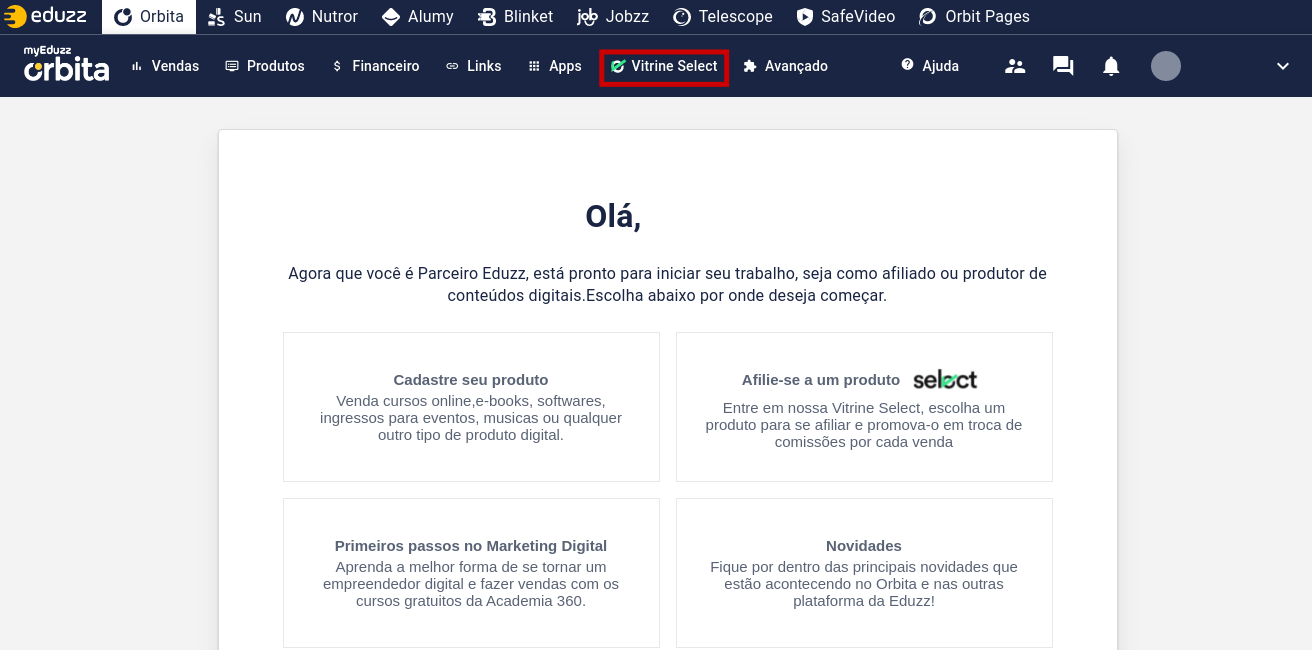Viewport: 1312px width, 651px height.
Task: Open the Vendas menu item
Action: (165, 66)
